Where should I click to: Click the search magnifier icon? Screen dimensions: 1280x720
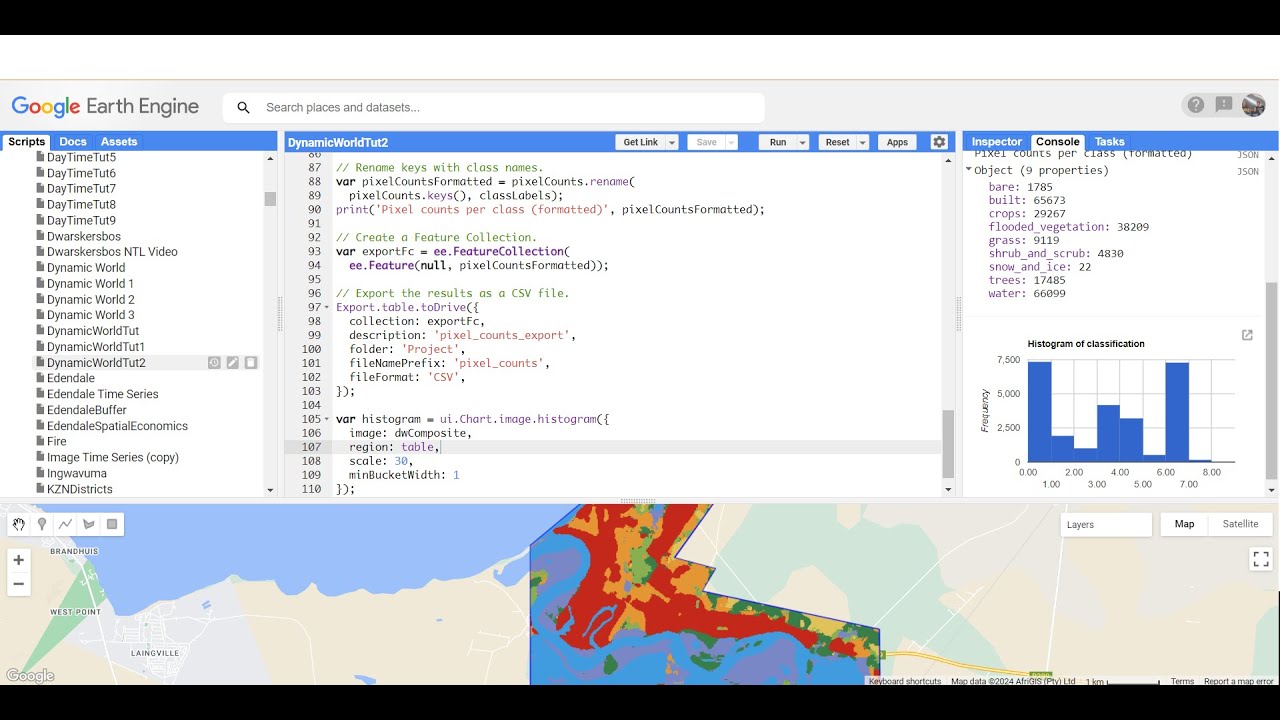(243, 107)
